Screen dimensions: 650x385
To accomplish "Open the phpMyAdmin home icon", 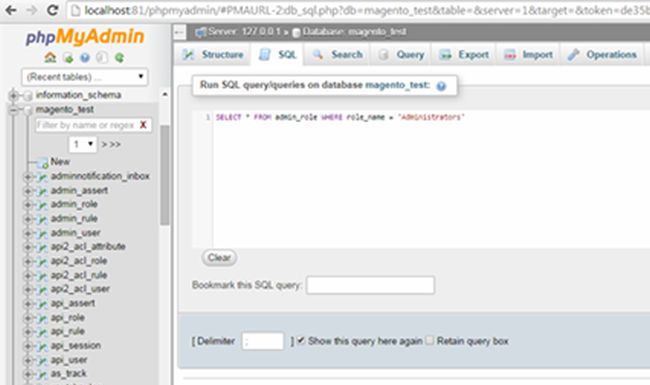I will point(50,58).
